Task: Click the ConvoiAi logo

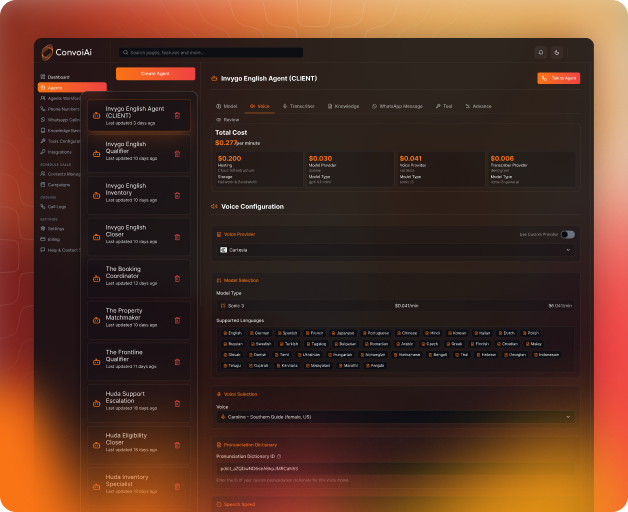Action: coord(67,52)
